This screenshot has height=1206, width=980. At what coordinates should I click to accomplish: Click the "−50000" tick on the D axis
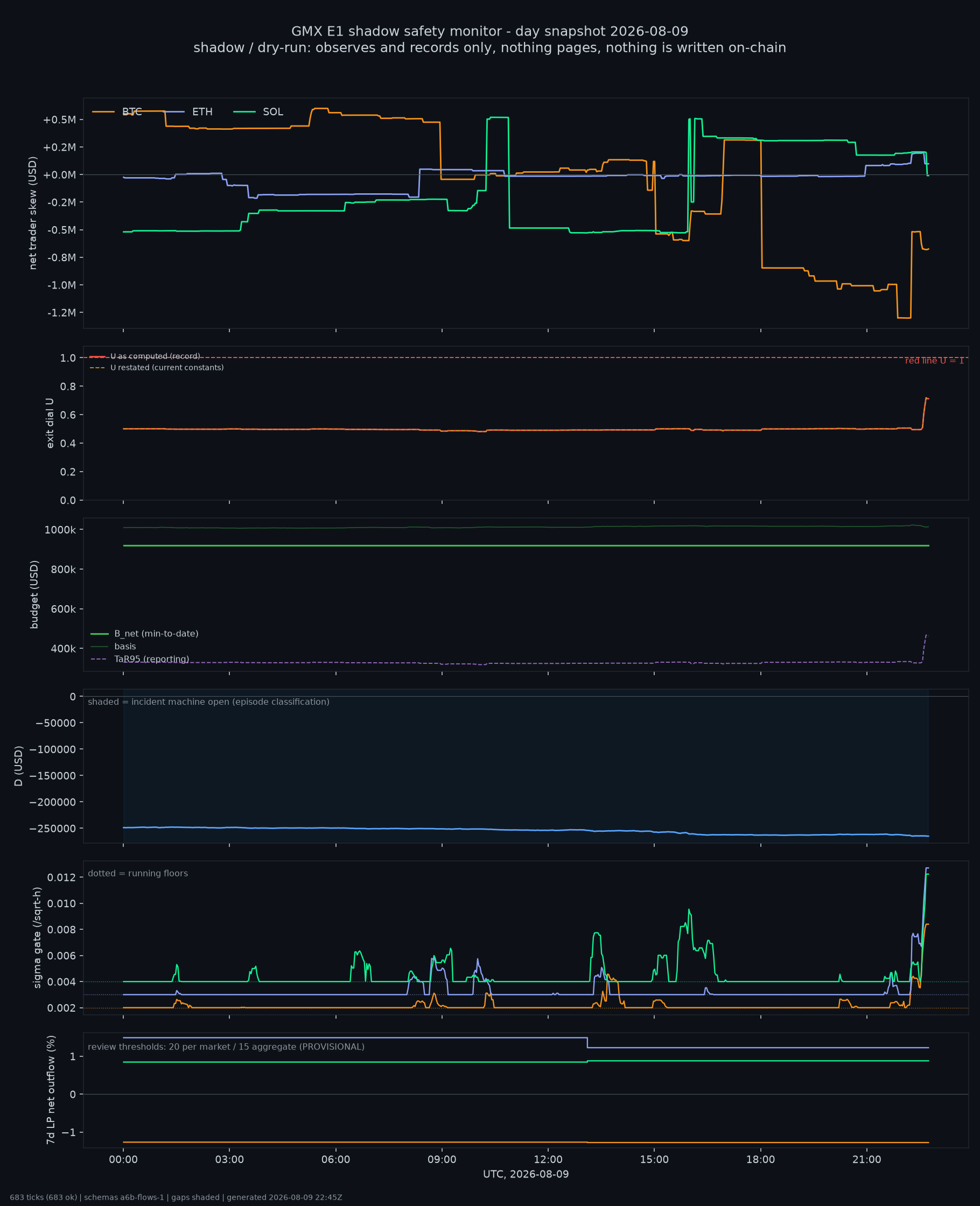pyautogui.click(x=55, y=723)
